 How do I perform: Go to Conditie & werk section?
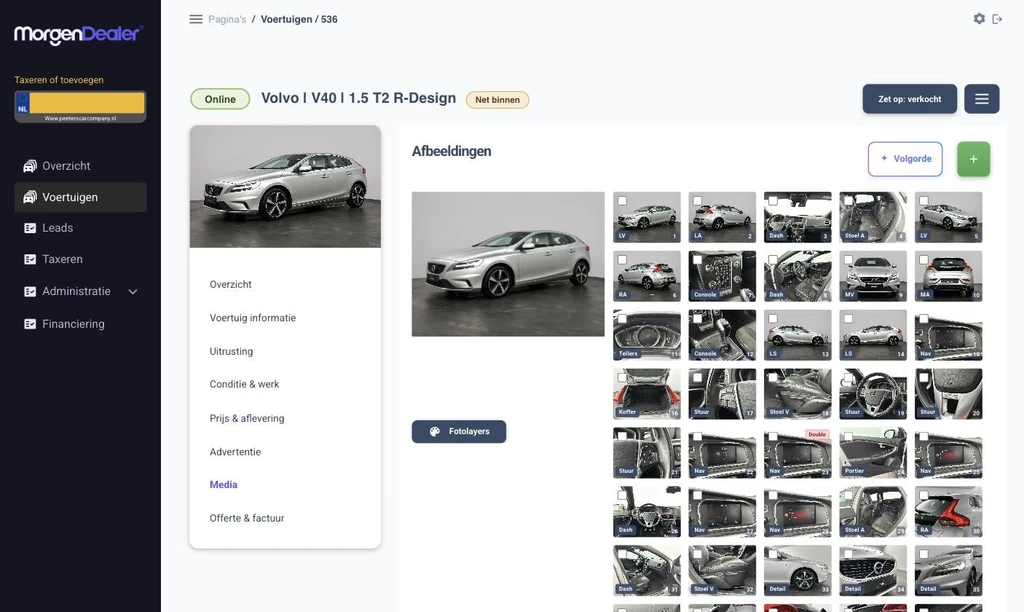click(244, 385)
